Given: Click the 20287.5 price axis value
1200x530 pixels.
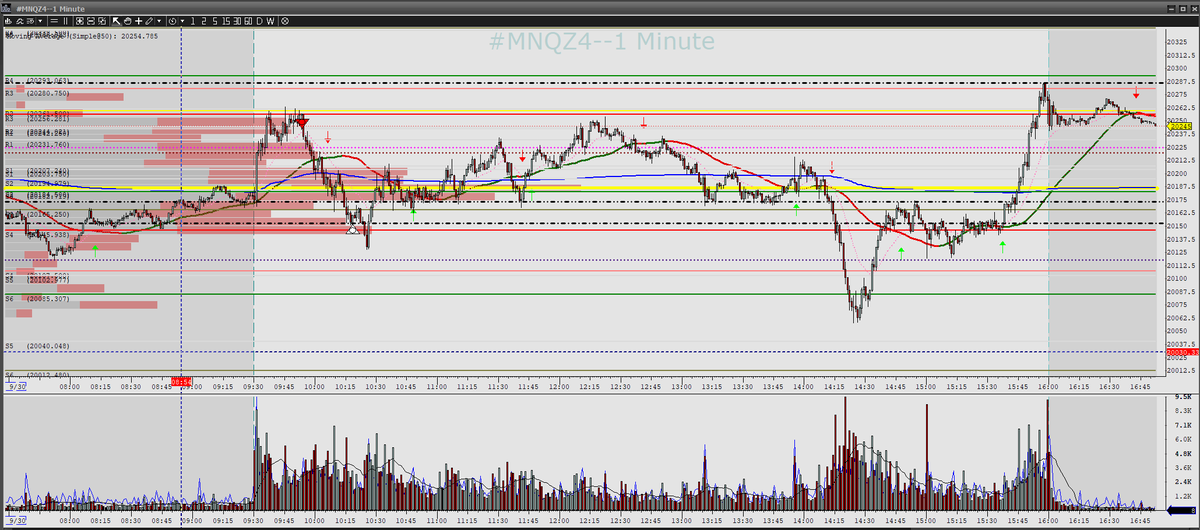Looking at the screenshot, I should (1180, 81).
